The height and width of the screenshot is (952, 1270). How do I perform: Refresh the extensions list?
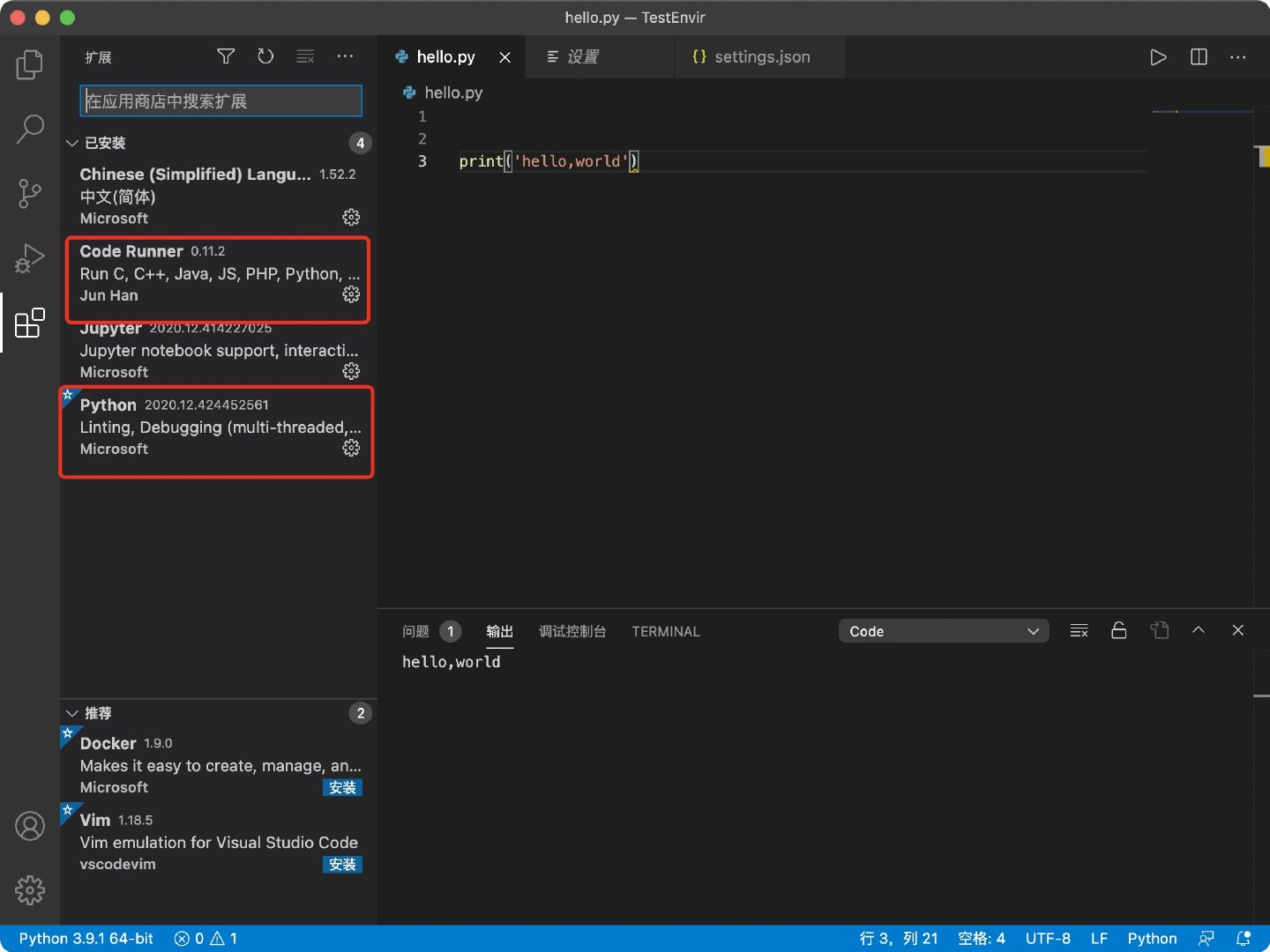pos(265,56)
